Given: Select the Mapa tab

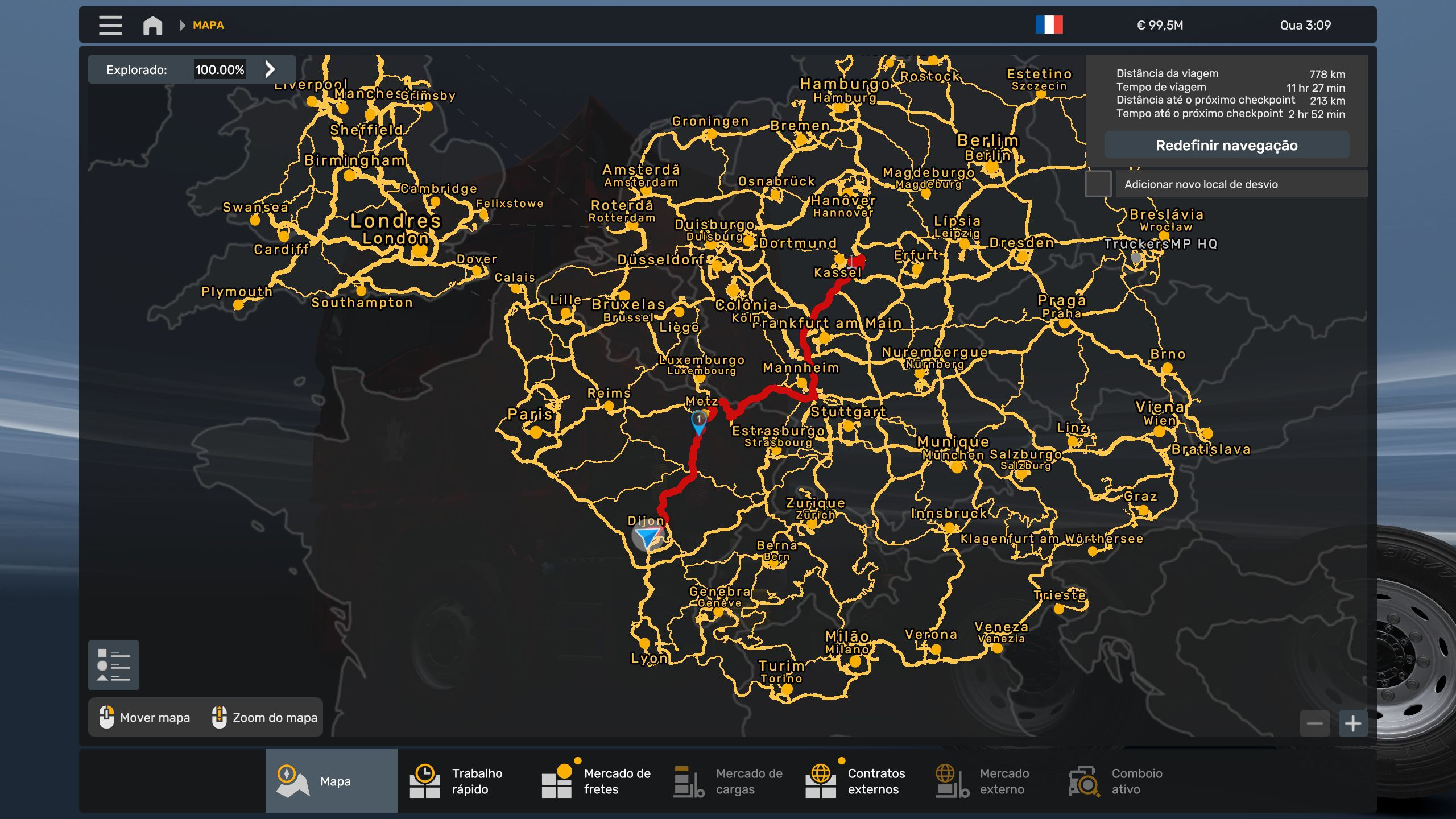Looking at the screenshot, I should point(331,781).
